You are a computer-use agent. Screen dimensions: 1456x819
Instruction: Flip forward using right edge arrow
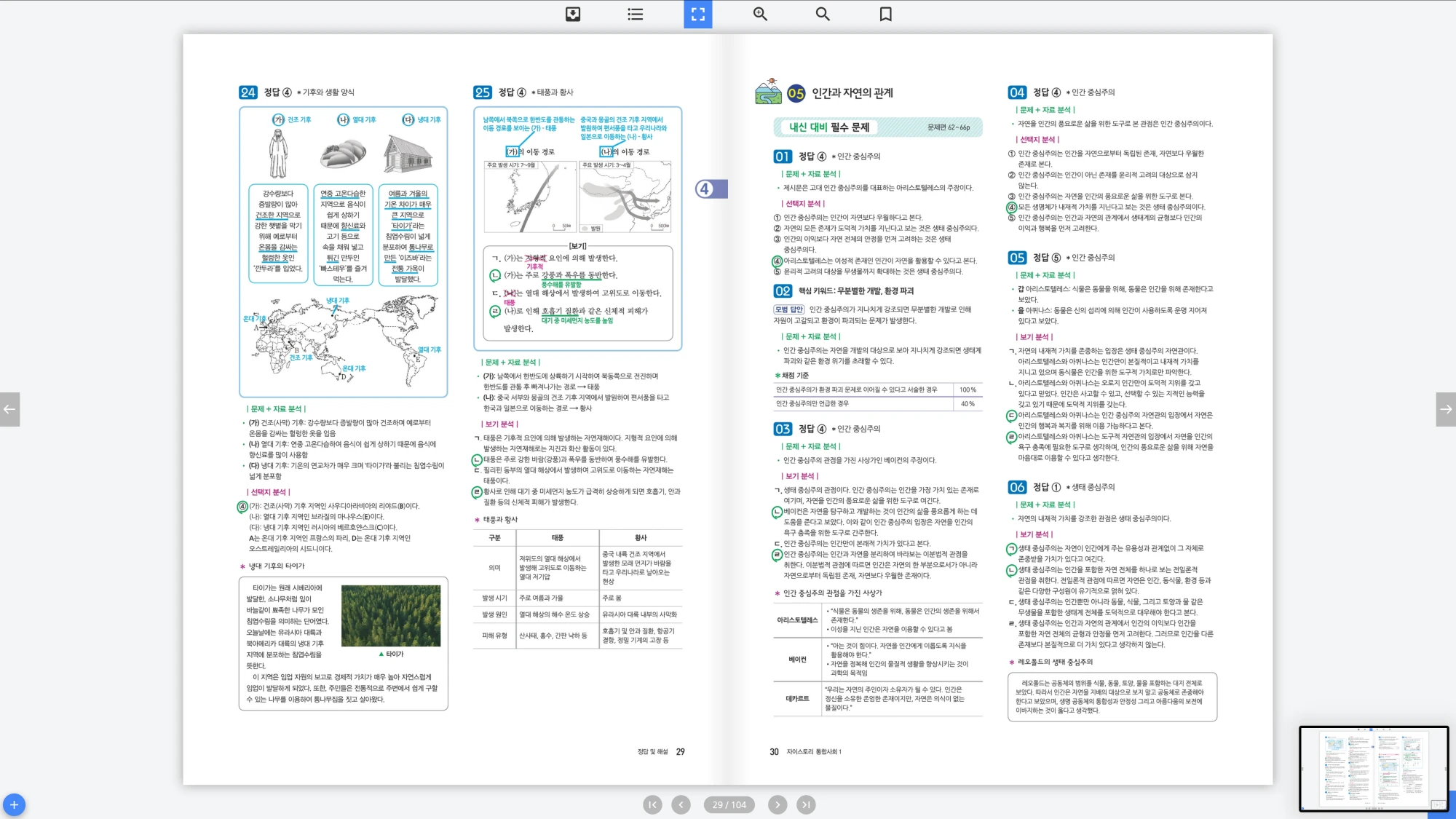click(x=1446, y=409)
